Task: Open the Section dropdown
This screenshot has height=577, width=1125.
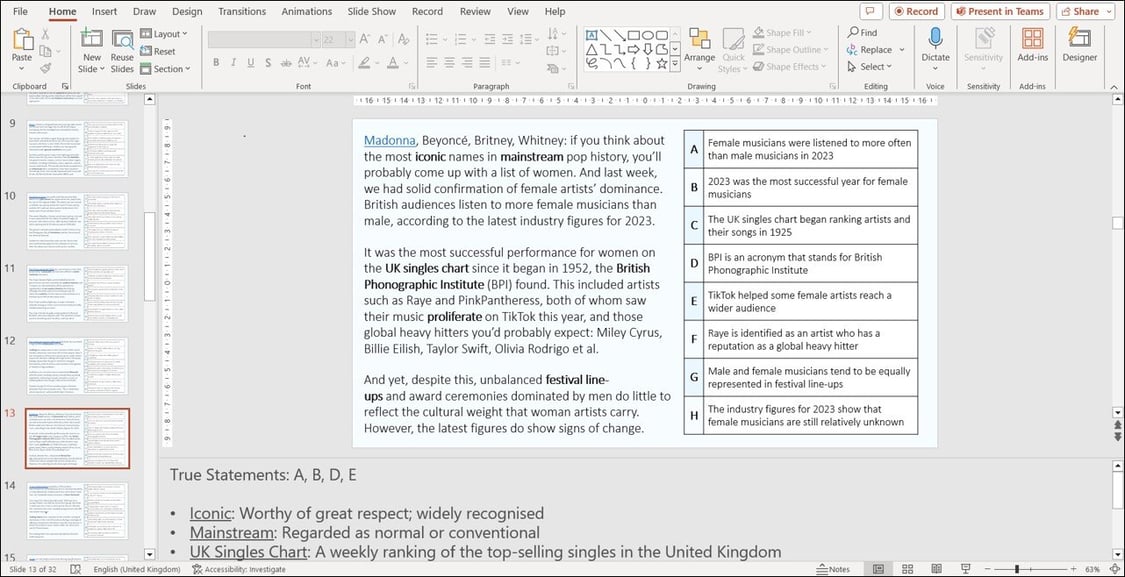Action: 166,68
